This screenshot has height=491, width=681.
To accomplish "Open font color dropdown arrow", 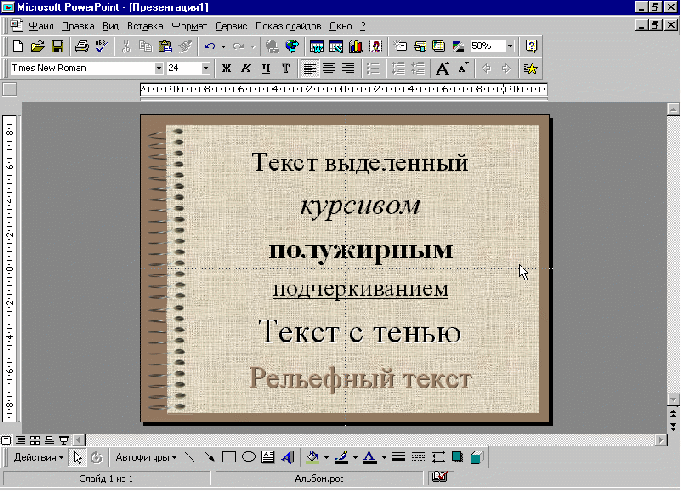I will pos(384,457).
